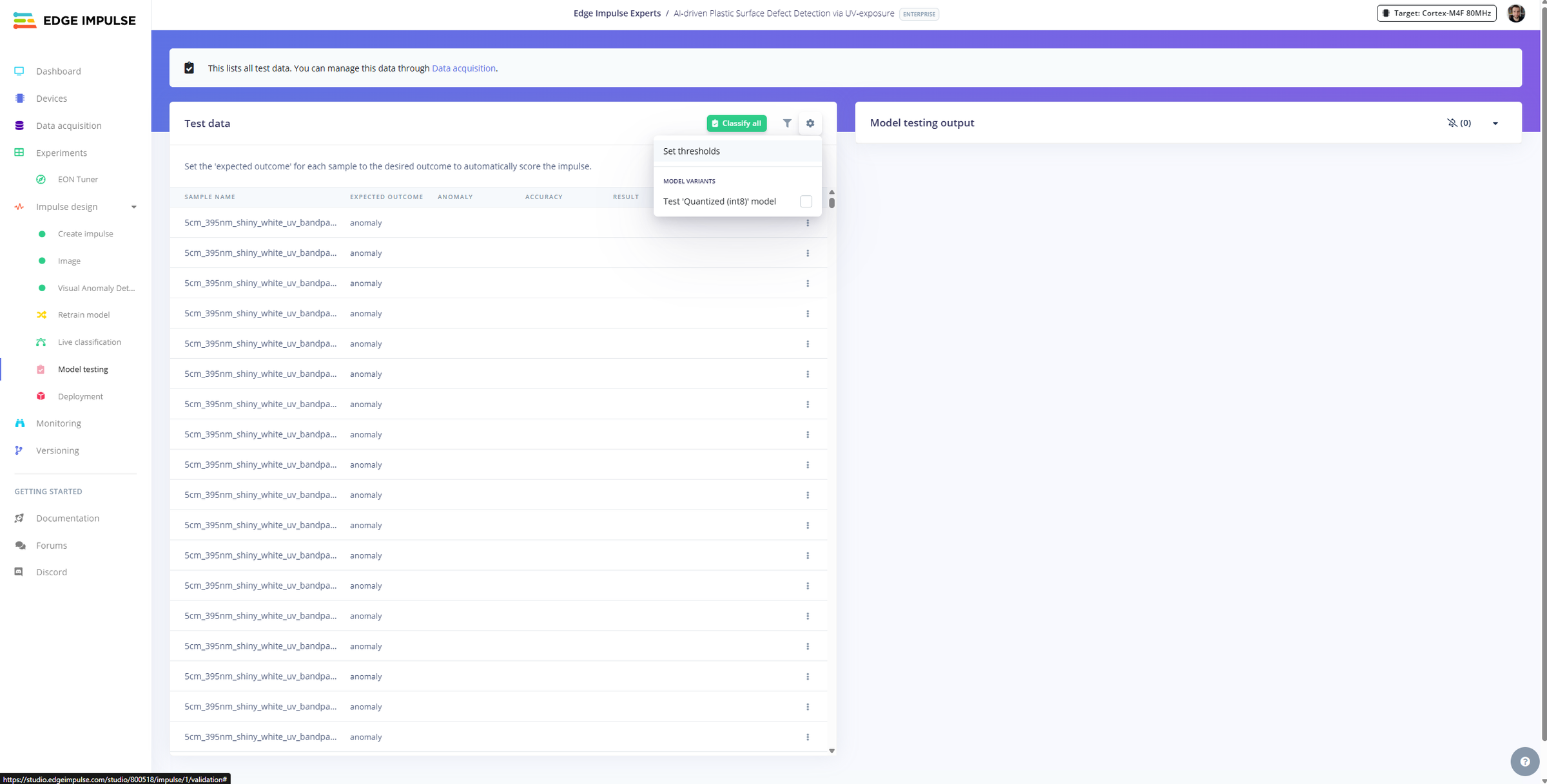Click the Data acquisition database icon
Screen dimensions: 1547x784
pyautogui.click(x=19, y=126)
